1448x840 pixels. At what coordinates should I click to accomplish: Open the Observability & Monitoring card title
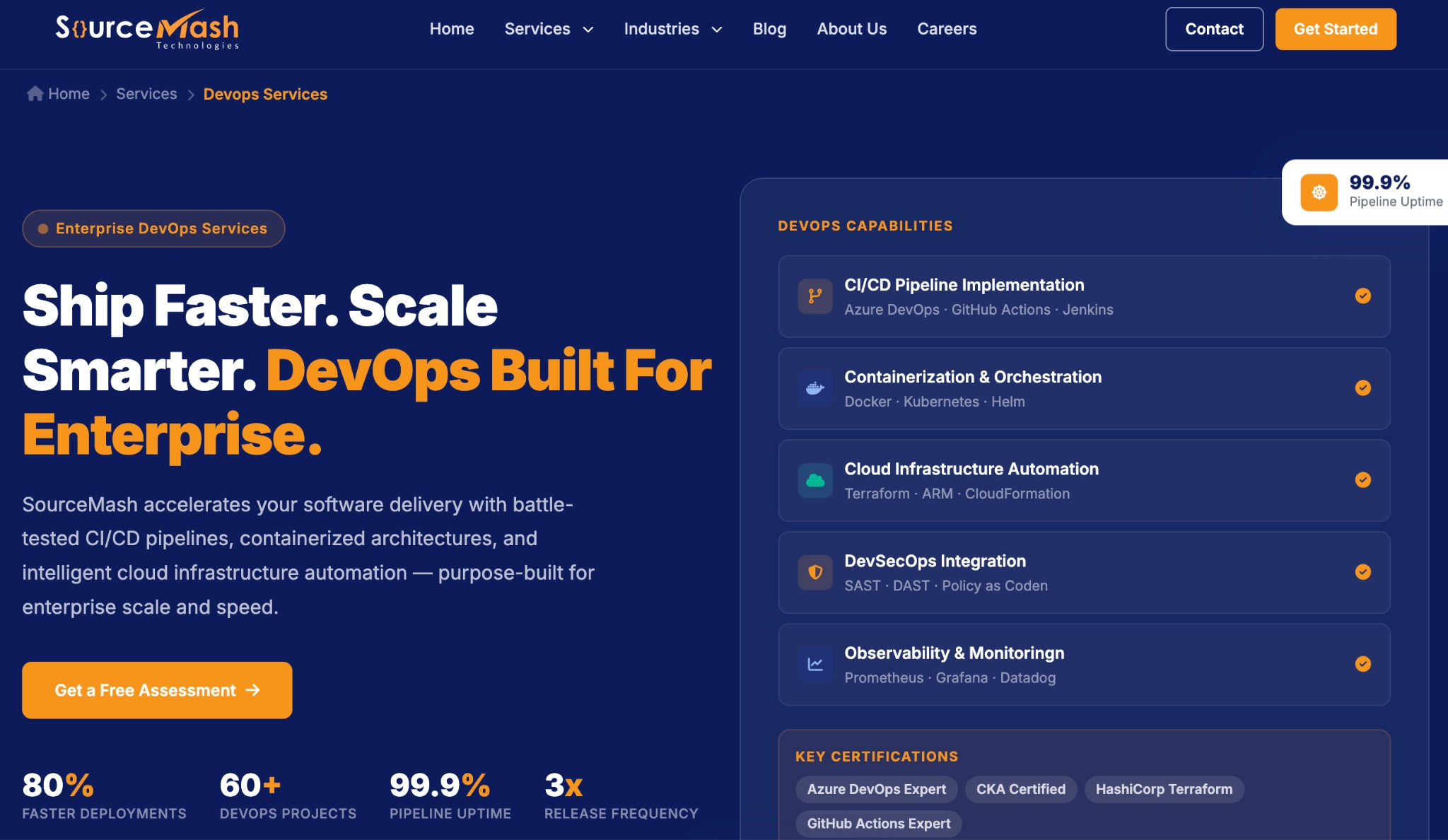954,653
